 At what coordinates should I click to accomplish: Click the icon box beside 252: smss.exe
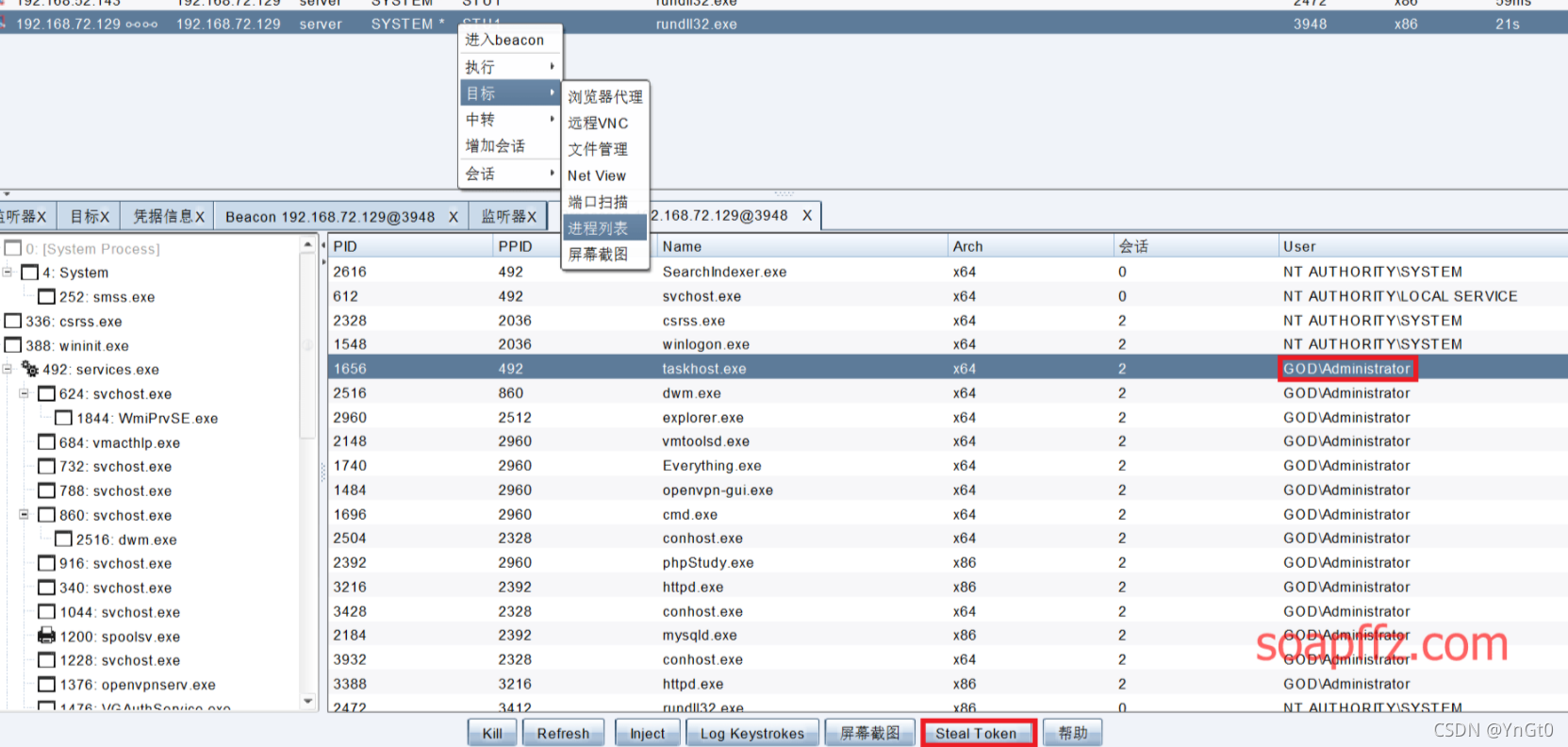tap(47, 296)
